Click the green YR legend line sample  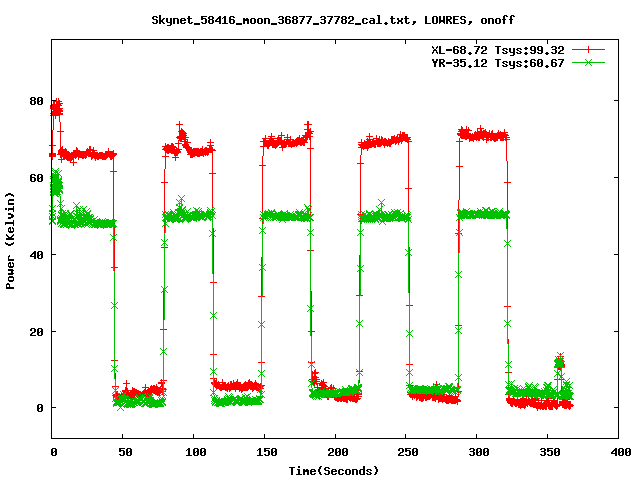[x=588, y=63]
